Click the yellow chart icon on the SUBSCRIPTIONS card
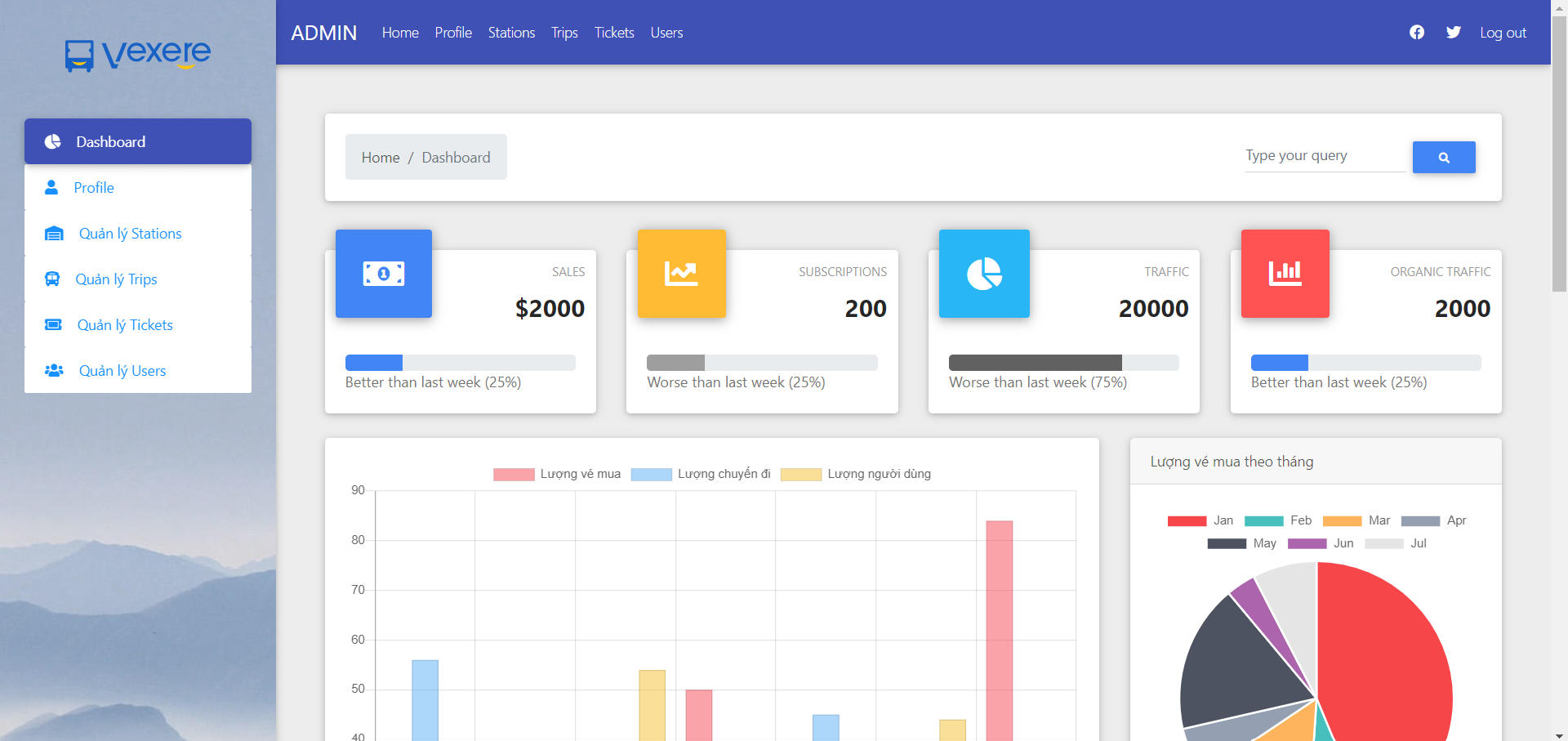Viewport: 1568px width, 741px height. pos(682,274)
